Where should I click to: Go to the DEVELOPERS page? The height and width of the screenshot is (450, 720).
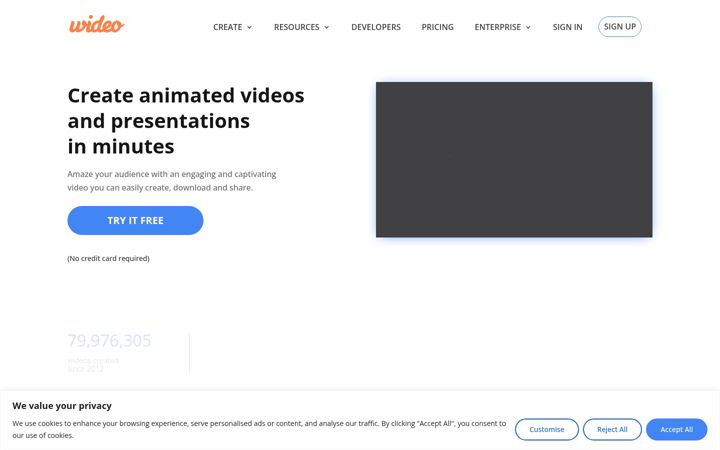click(x=376, y=27)
